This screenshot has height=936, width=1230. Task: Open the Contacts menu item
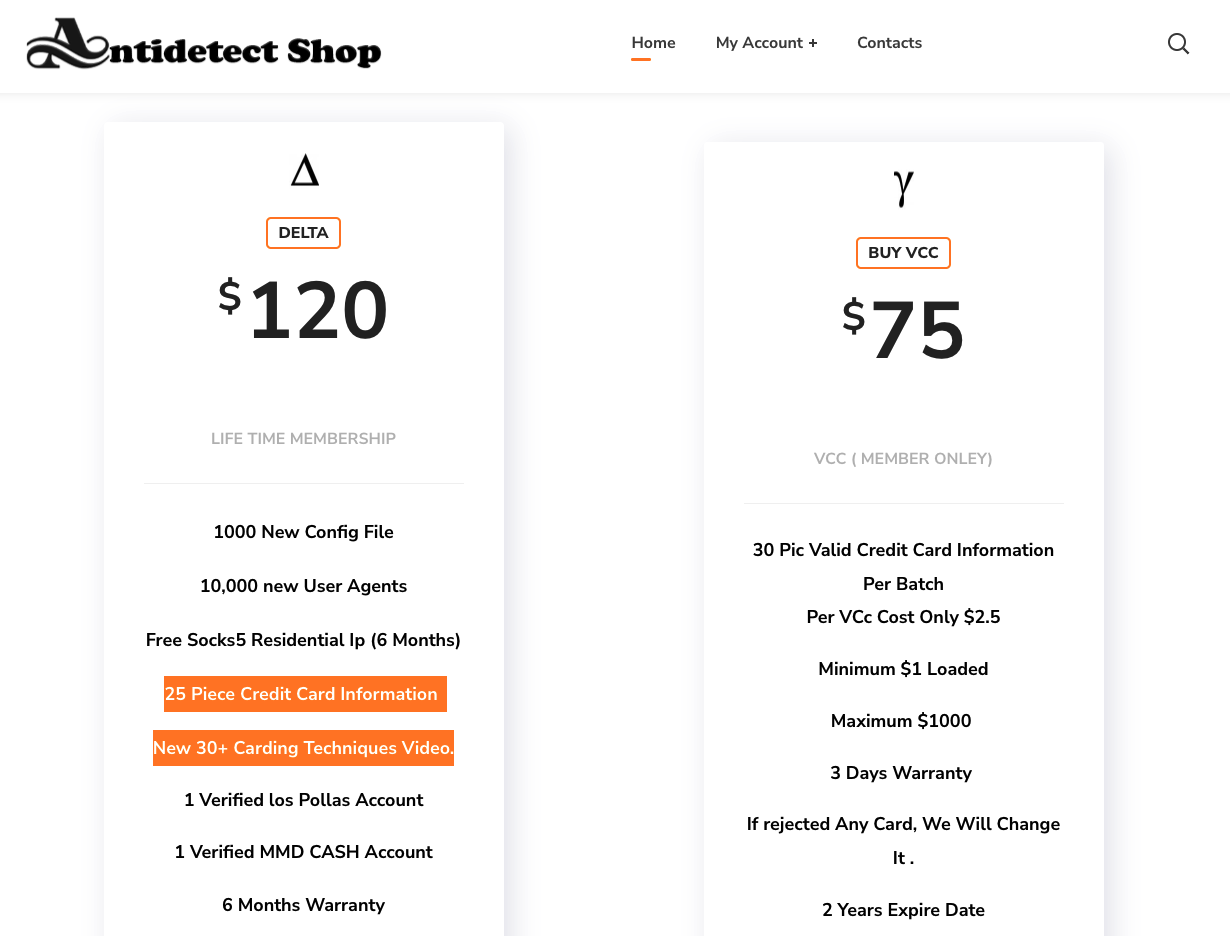pyautogui.click(x=889, y=43)
